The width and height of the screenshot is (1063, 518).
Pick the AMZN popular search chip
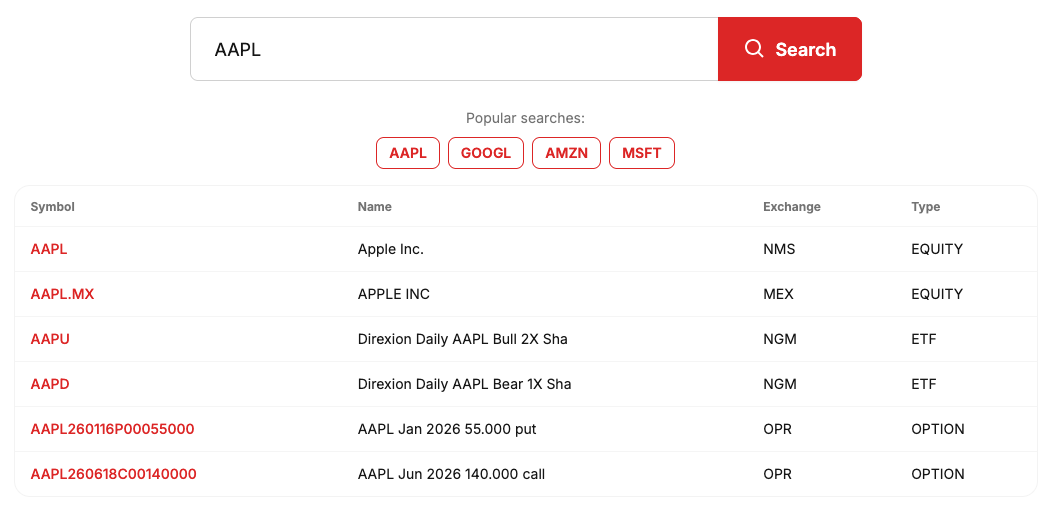coord(566,153)
